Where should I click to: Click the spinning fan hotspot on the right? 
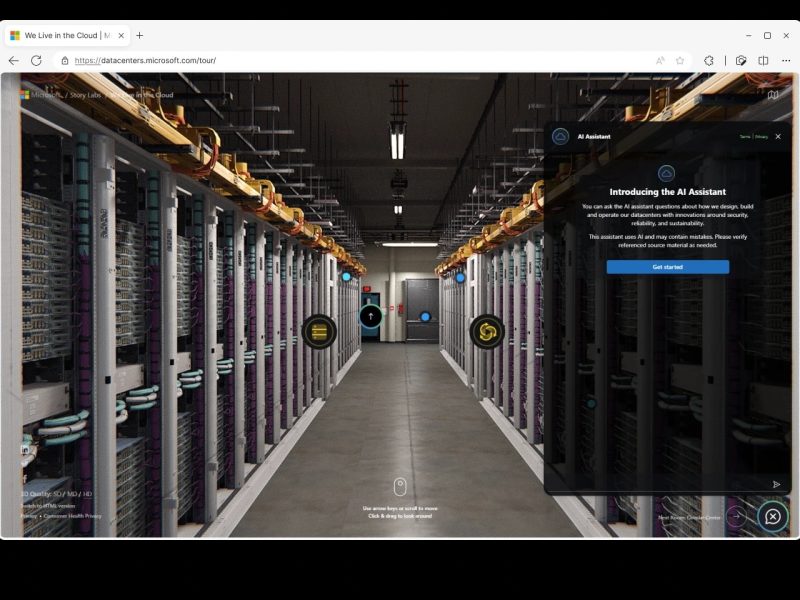[487, 331]
